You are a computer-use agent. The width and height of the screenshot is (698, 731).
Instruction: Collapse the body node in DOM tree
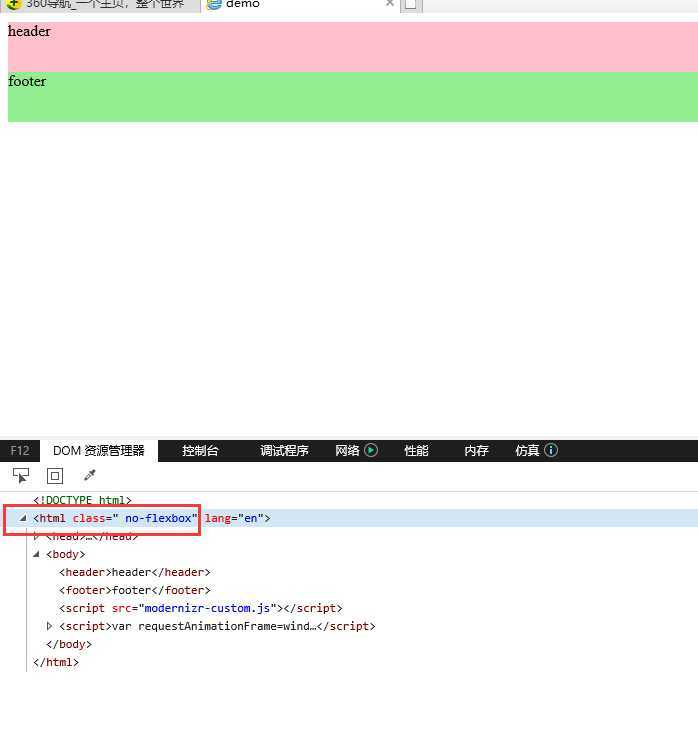[36, 554]
